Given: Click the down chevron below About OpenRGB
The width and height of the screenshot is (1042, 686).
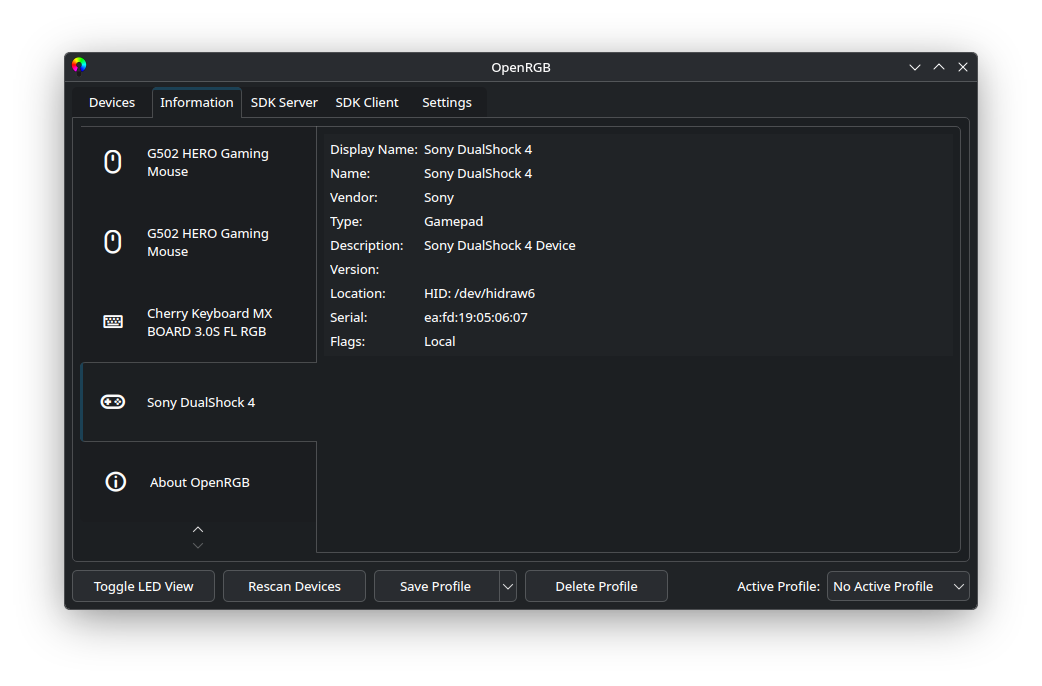Looking at the screenshot, I should (x=198, y=546).
